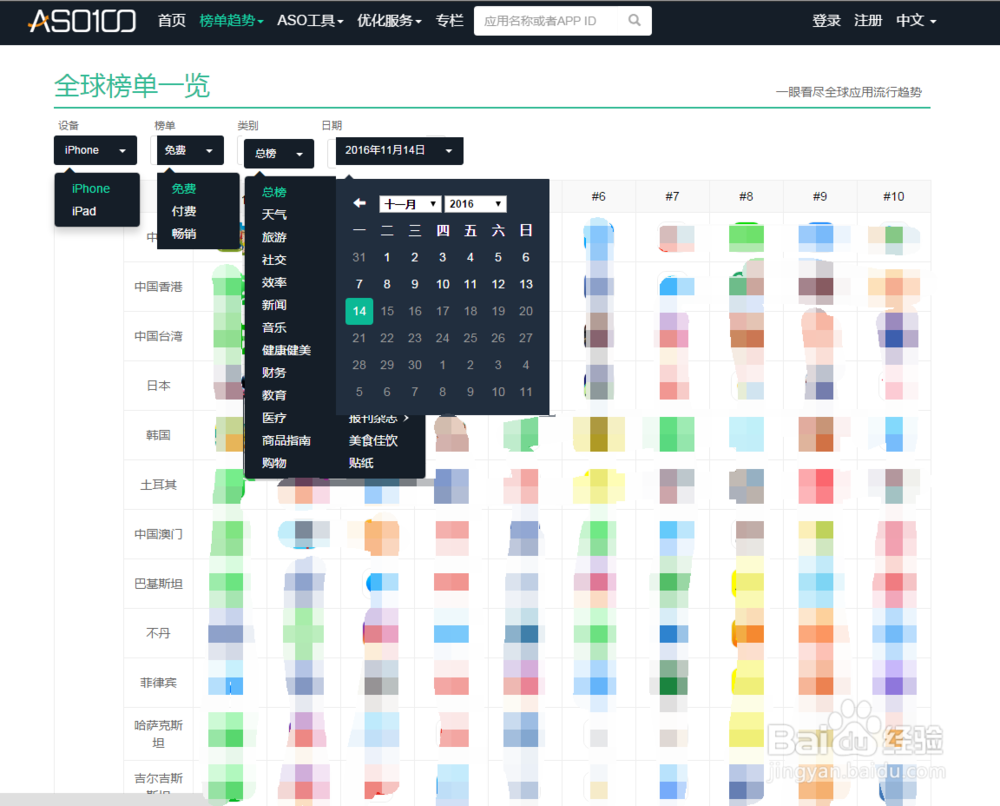Select 旅游 category
The width and height of the screenshot is (1000, 806).
pyautogui.click(x=274, y=237)
